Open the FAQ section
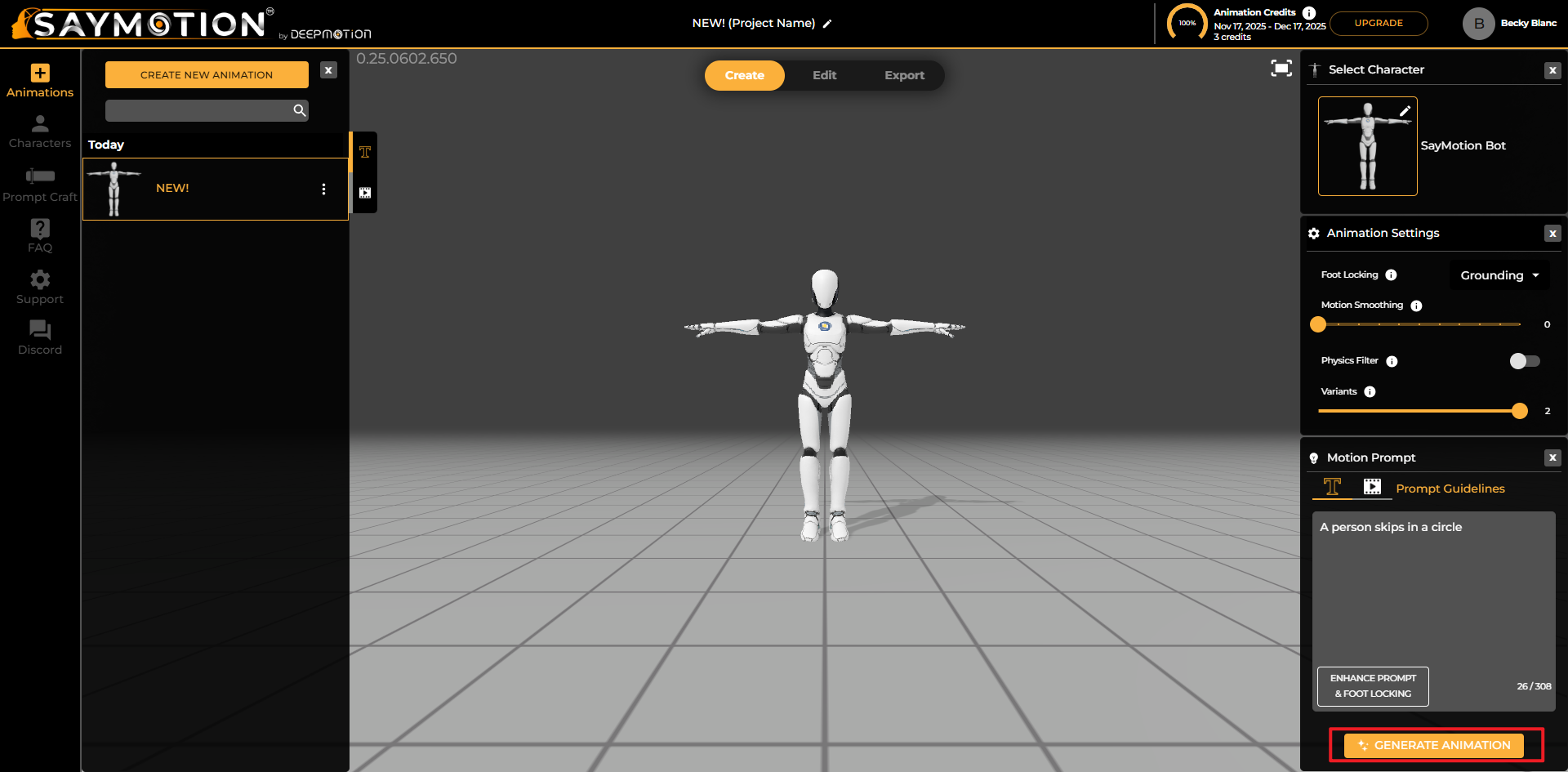This screenshot has width=1568, height=772. tap(39, 234)
